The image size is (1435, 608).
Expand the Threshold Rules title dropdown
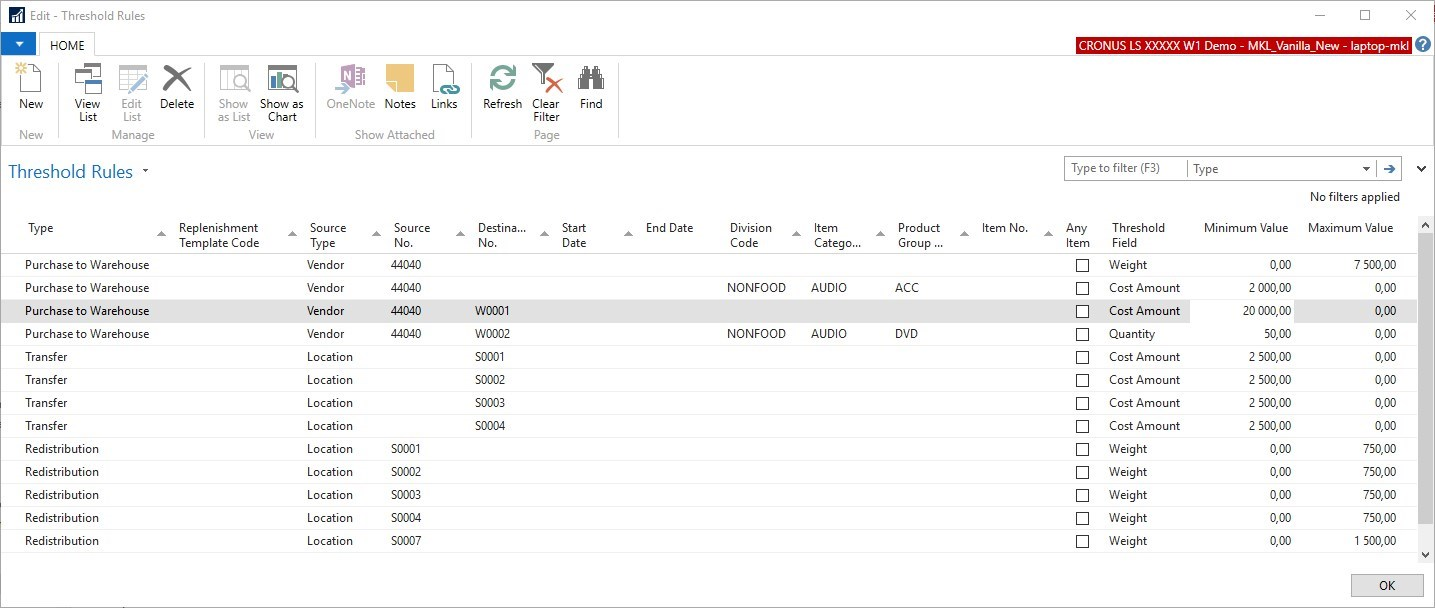(x=145, y=171)
